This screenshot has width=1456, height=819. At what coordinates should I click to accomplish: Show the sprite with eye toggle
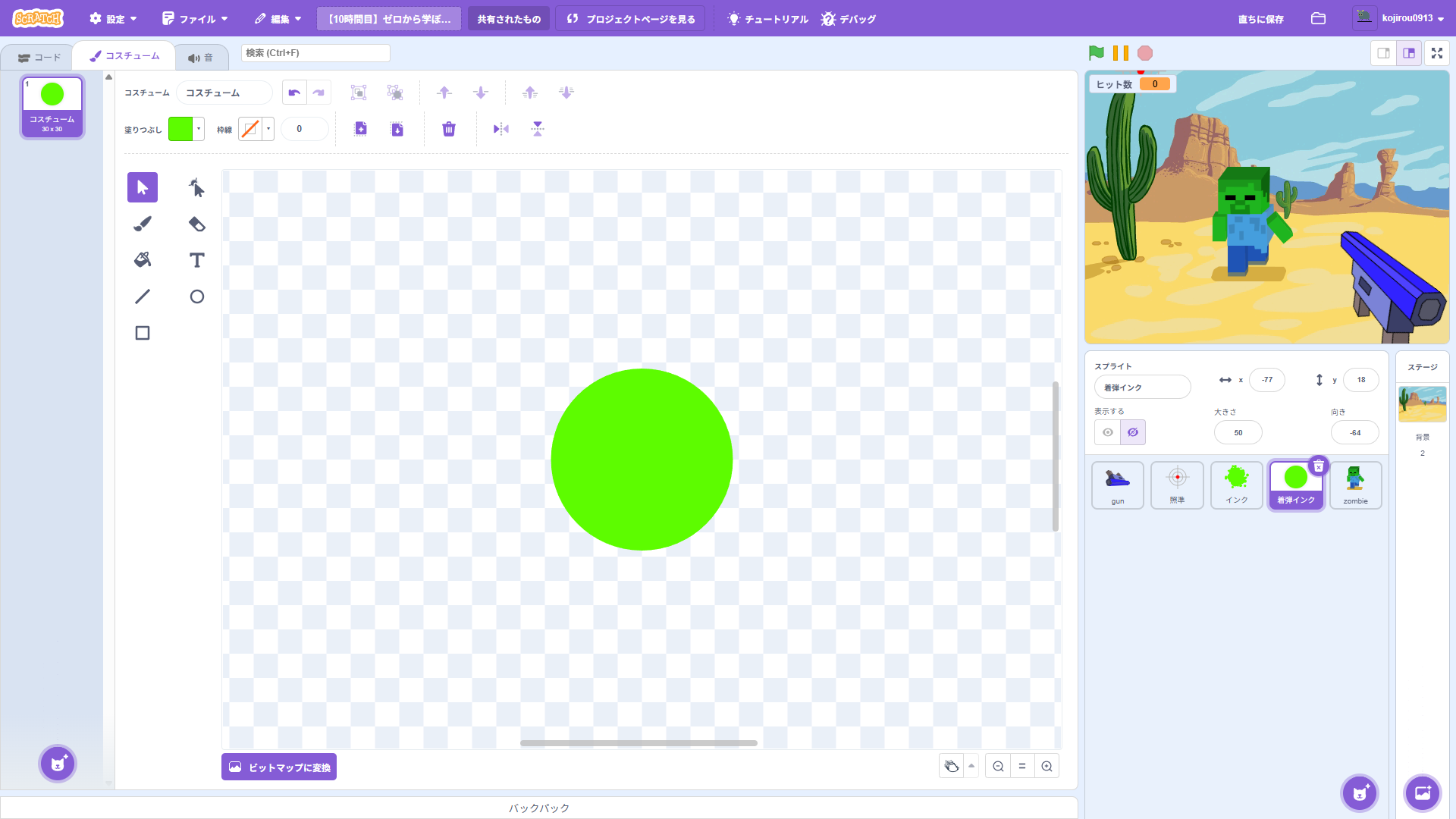[1108, 432]
